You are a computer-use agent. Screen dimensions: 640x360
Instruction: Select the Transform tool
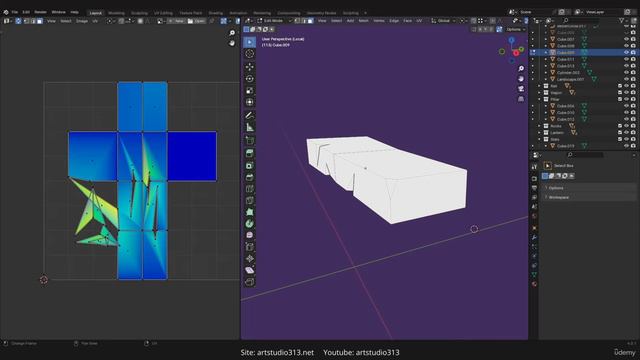click(250, 102)
